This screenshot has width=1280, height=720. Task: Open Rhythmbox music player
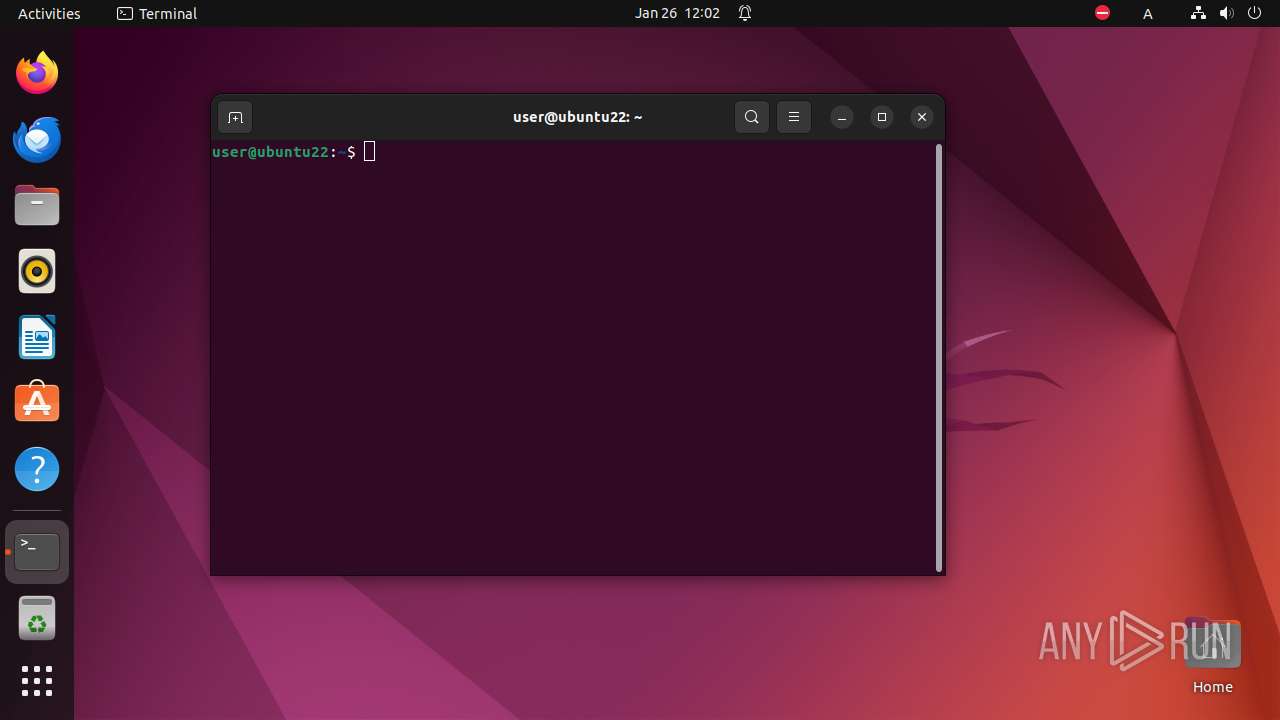(37, 271)
